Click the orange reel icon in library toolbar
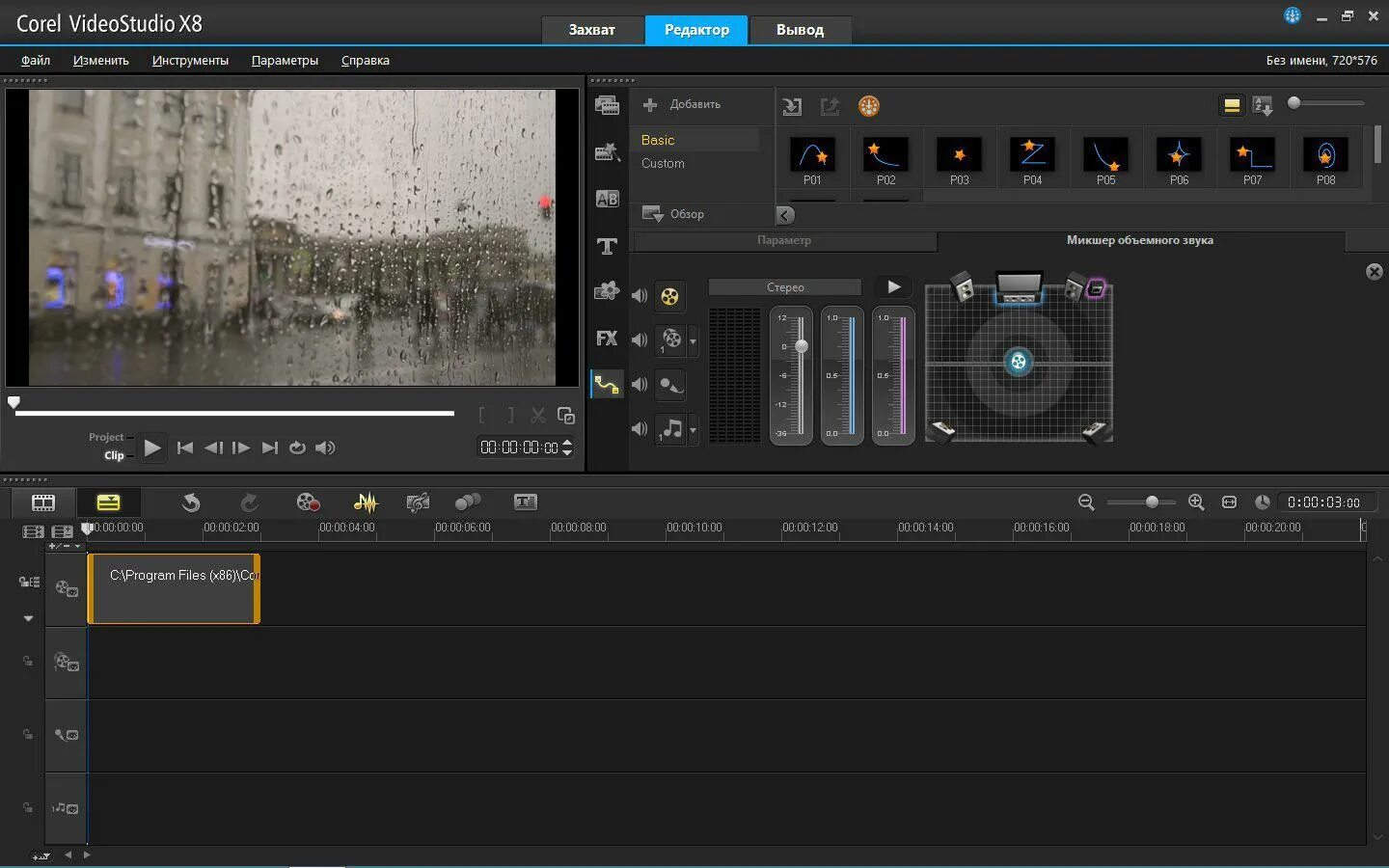The image size is (1389, 868). [x=869, y=106]
